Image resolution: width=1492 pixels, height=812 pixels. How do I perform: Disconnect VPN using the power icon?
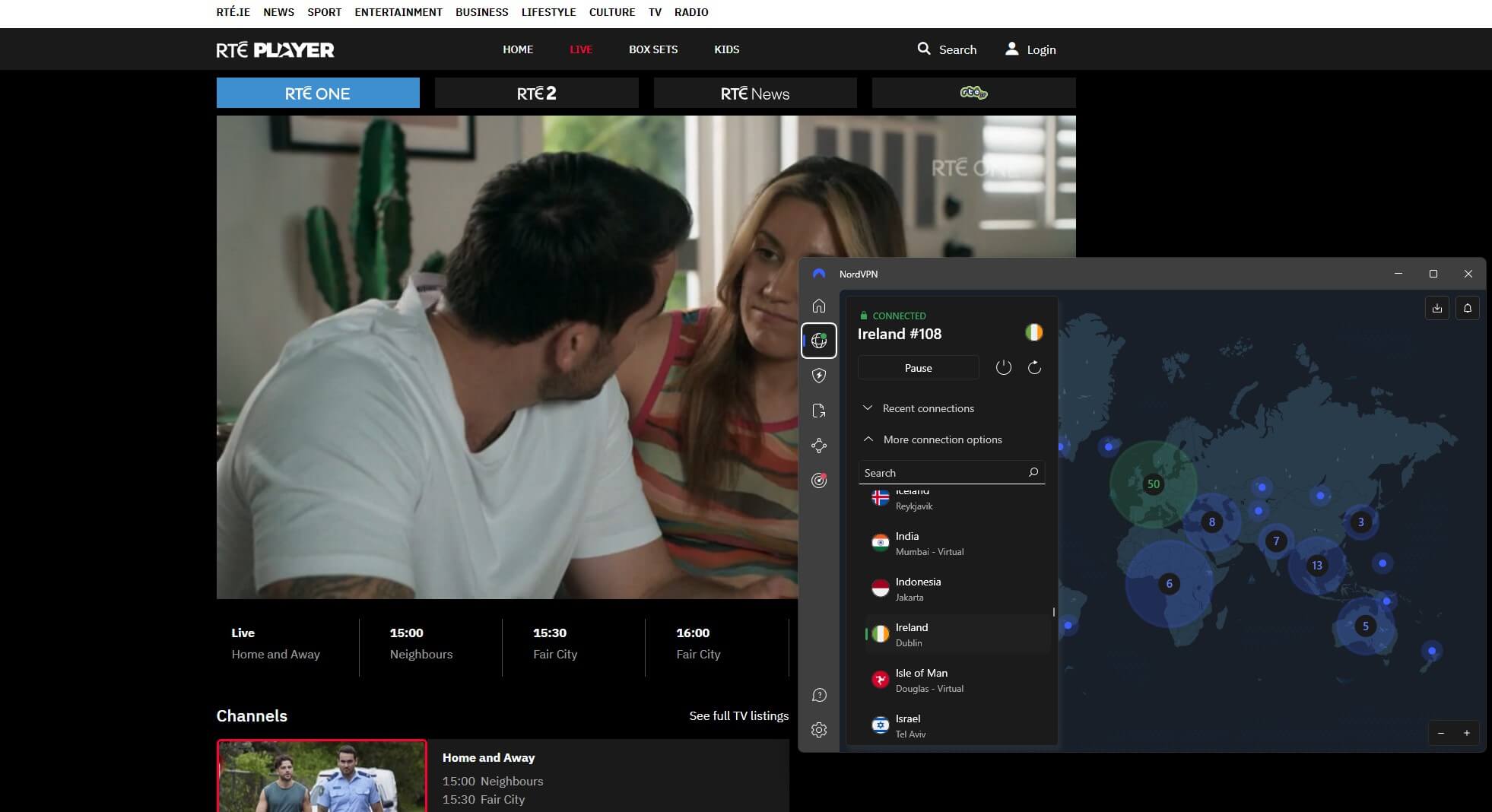point(1003,367)
